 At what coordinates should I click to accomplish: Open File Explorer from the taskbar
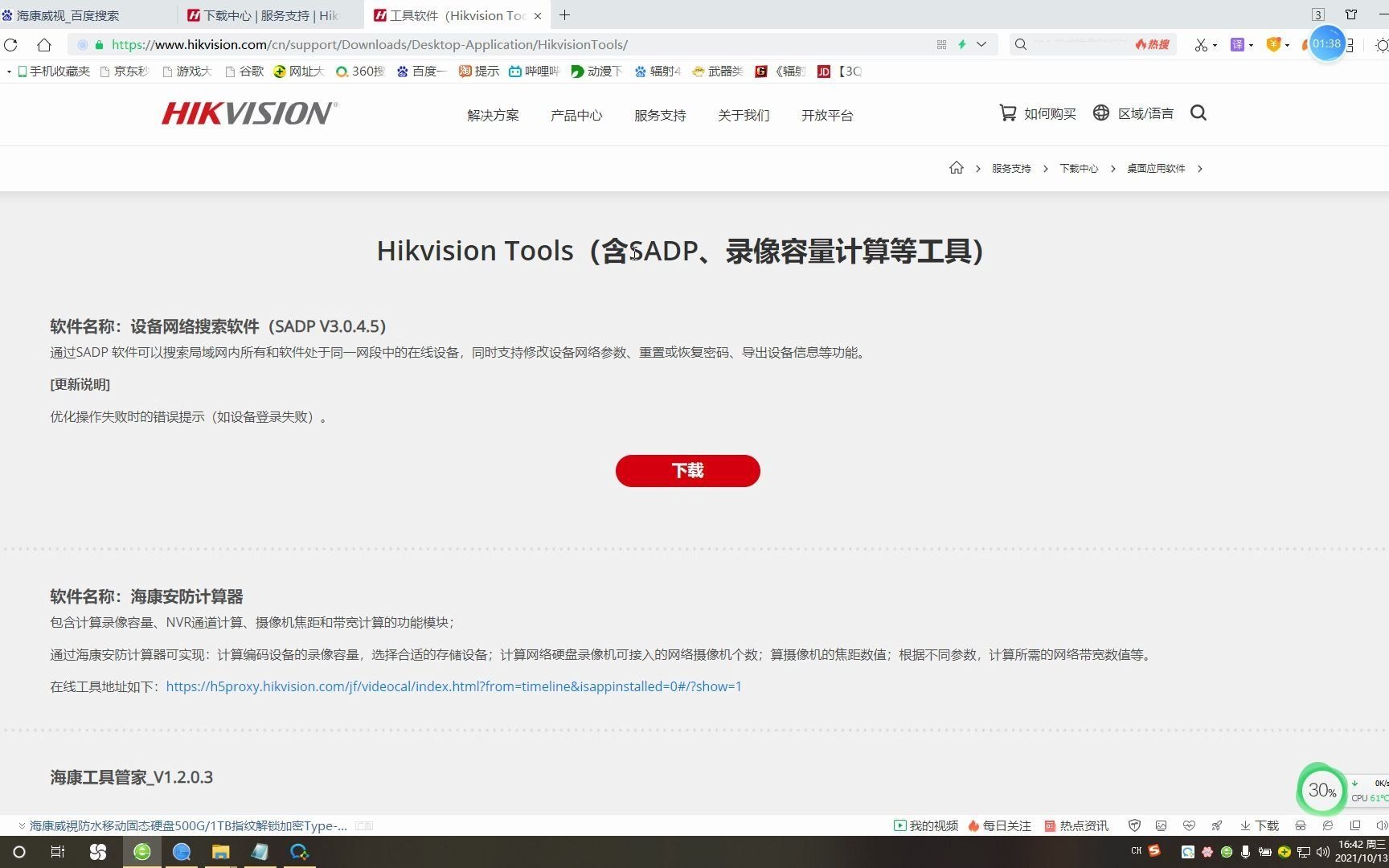[220, 852]
